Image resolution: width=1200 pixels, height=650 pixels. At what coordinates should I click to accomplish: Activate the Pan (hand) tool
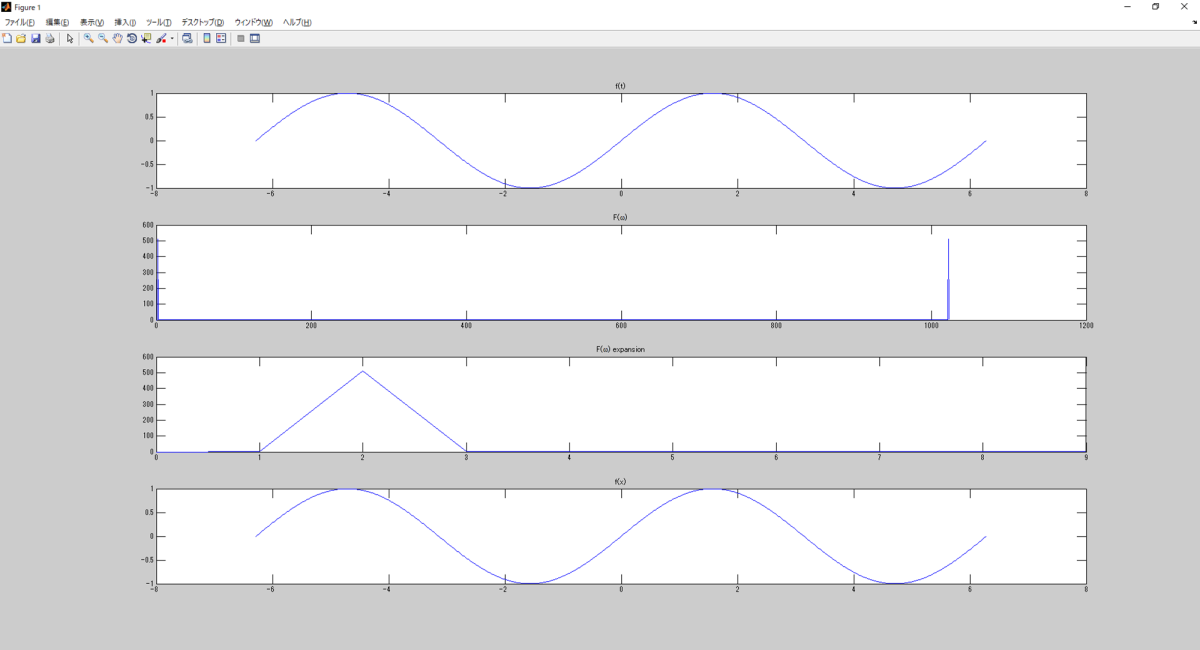tap(118, 41)
